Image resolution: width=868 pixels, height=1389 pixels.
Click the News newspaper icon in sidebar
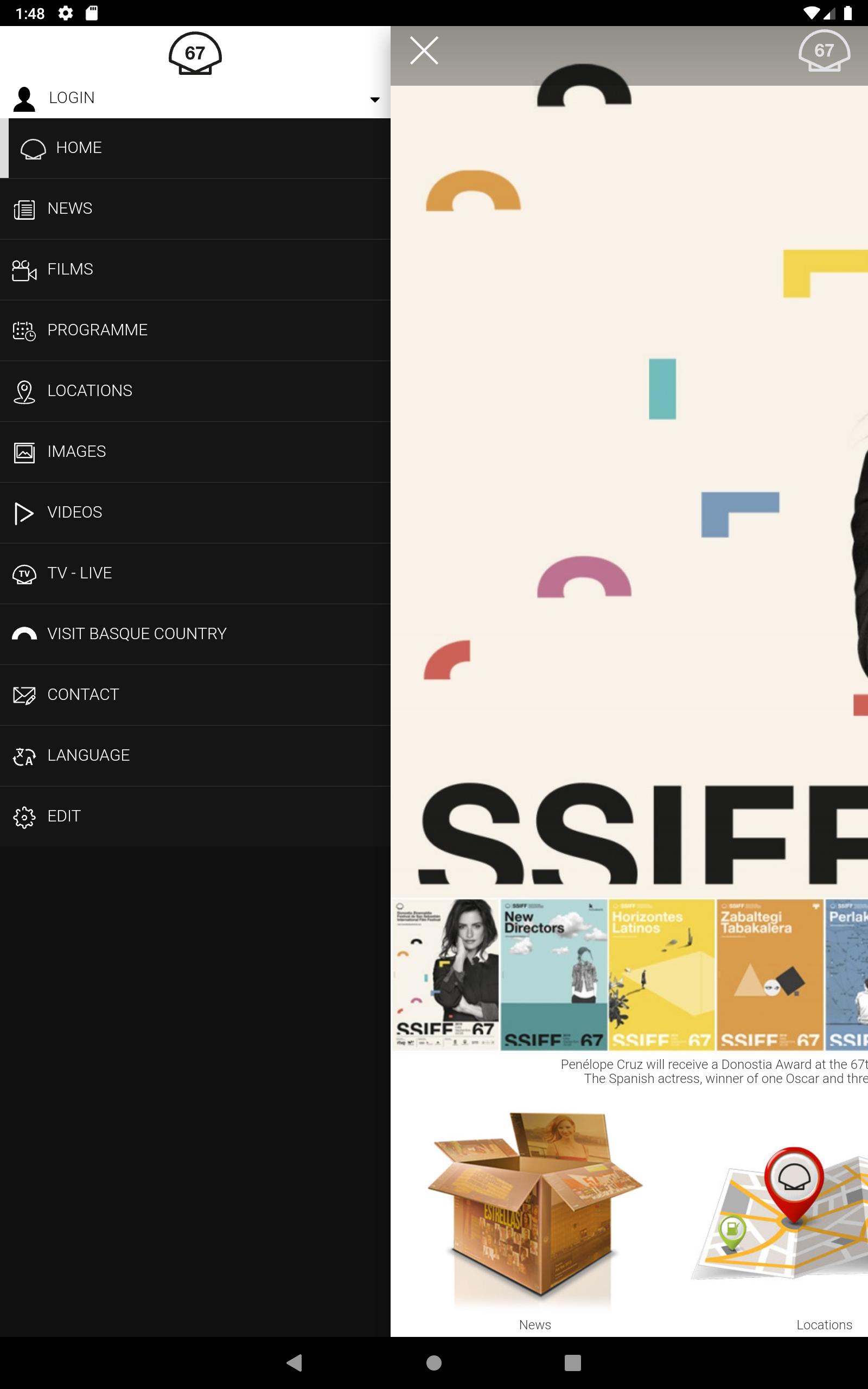coord(24,209)
